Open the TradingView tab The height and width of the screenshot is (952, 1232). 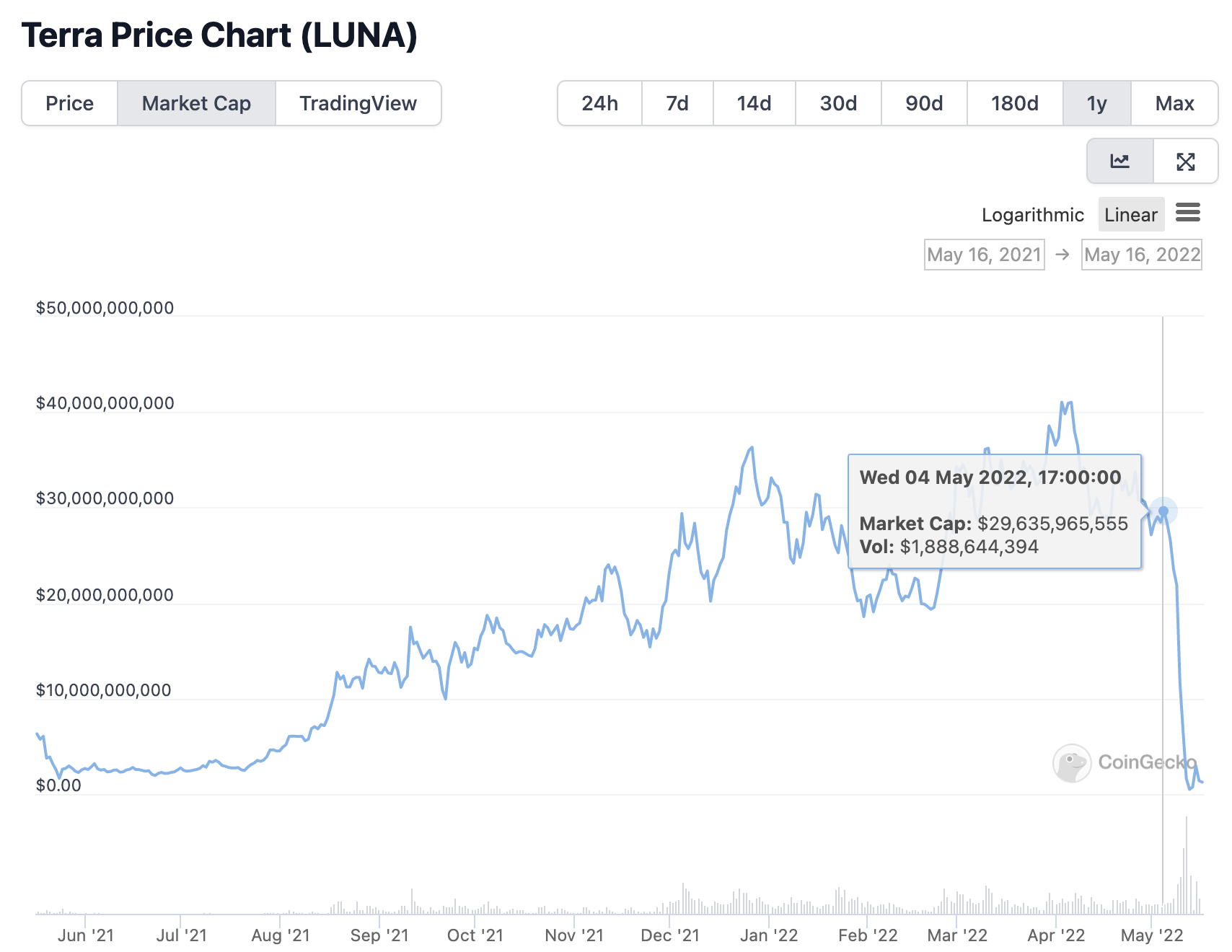click(x=358, y=103)
